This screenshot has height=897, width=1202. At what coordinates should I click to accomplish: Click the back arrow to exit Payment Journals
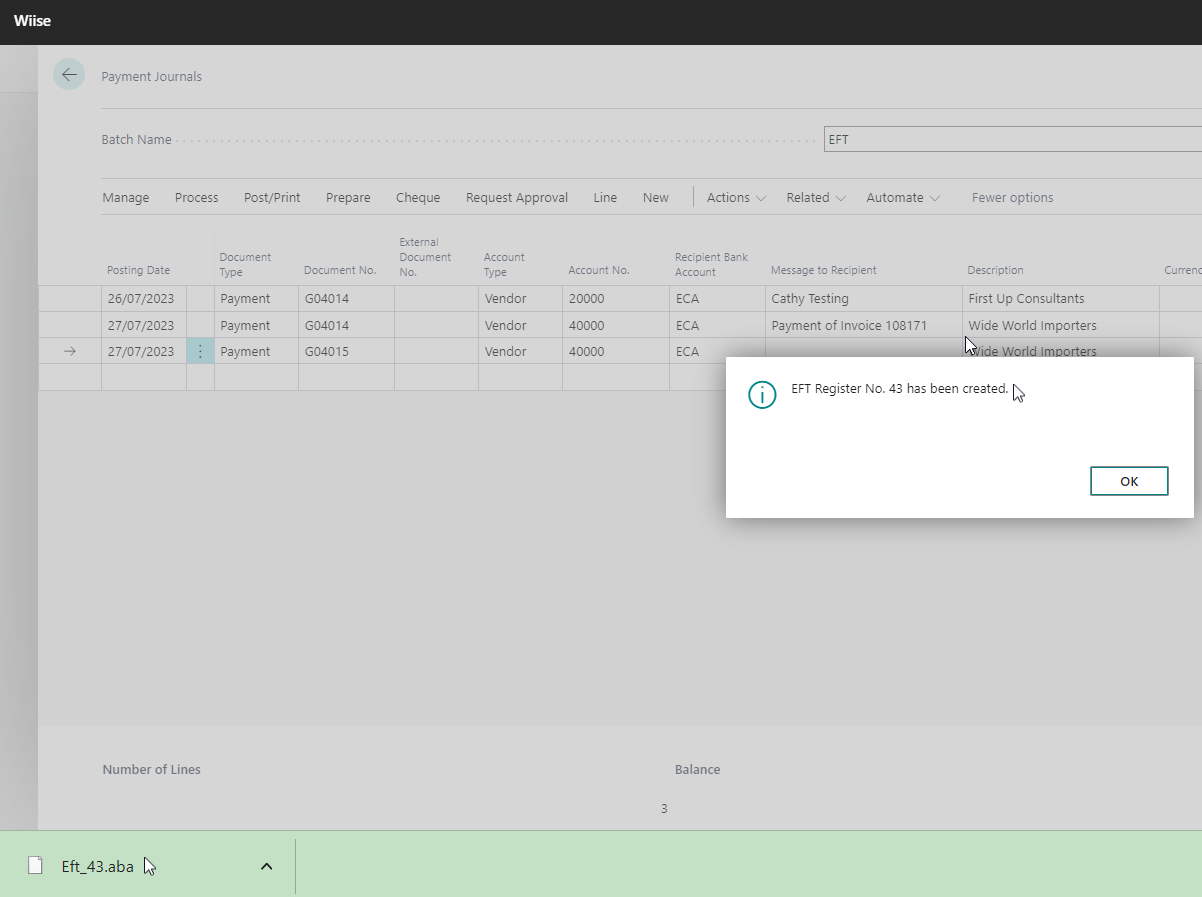pyautogui.click(x=69, y=74)
